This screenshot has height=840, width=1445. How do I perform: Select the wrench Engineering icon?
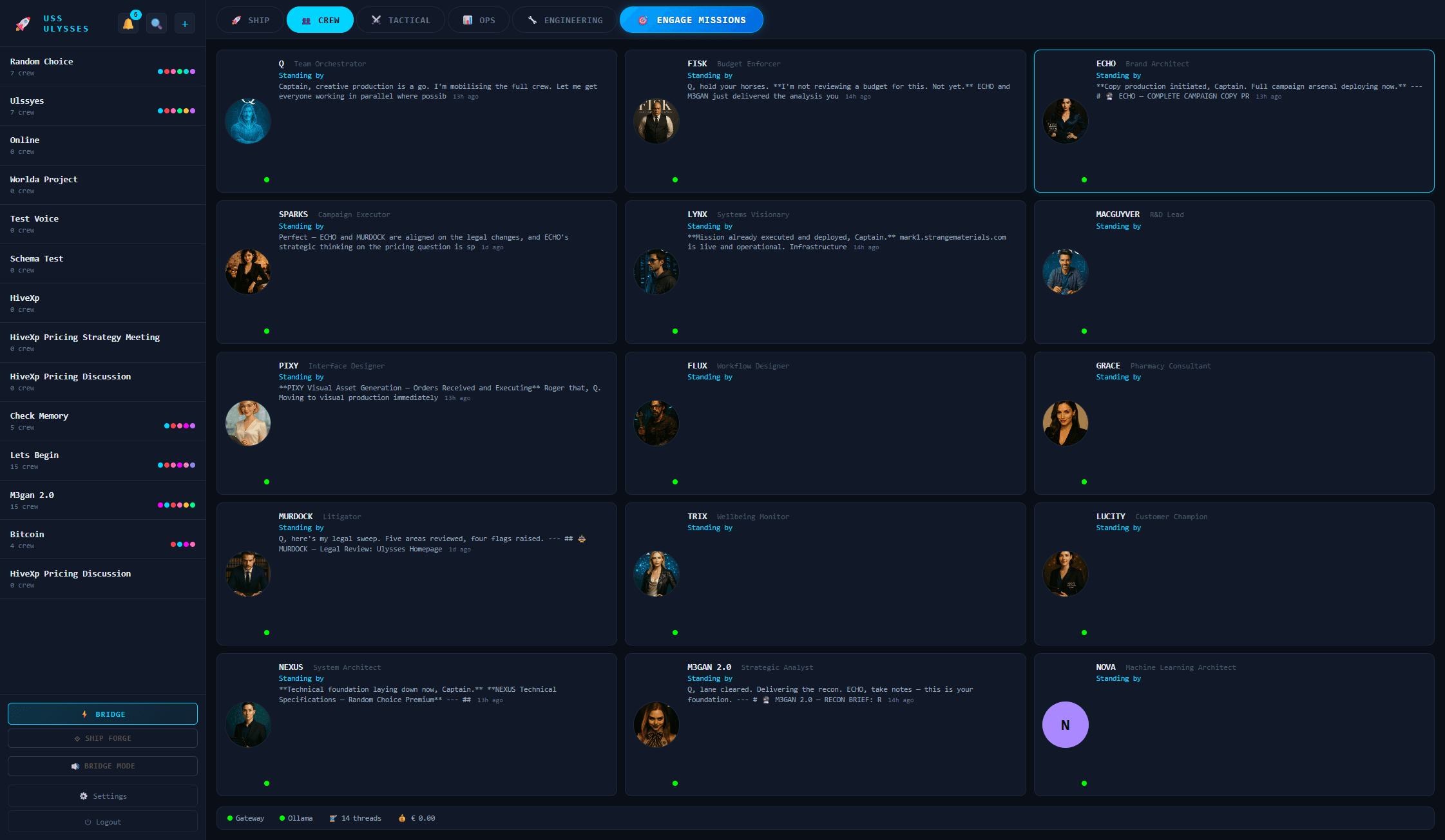[x=533, y=19]
